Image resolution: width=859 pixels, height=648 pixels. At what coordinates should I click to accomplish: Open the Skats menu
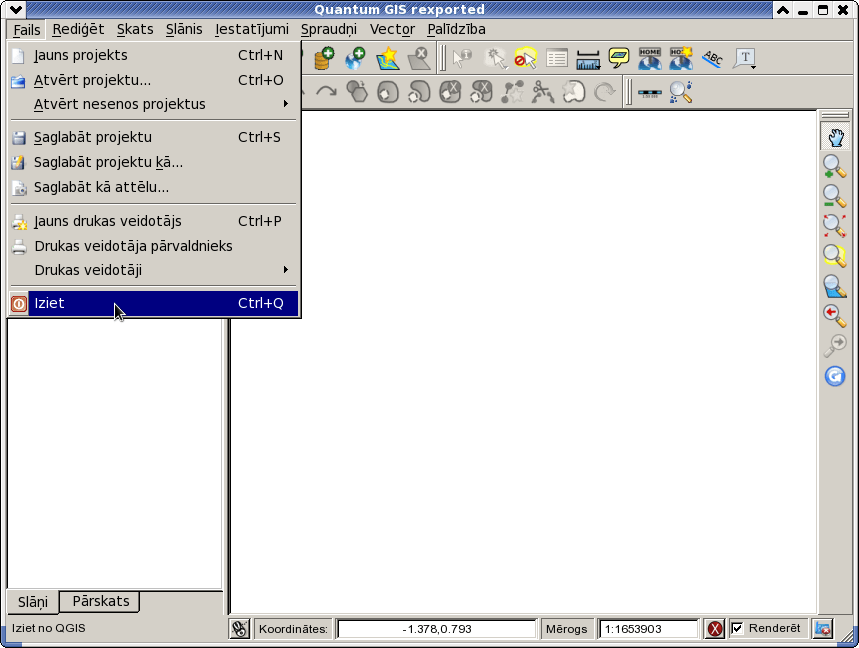135,30
